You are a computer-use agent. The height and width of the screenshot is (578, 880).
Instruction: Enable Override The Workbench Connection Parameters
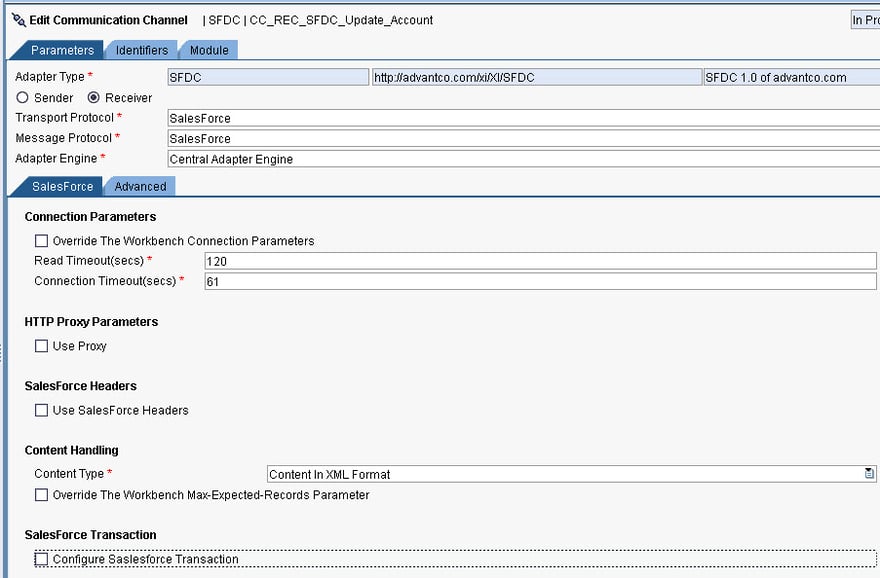[41, 240]
